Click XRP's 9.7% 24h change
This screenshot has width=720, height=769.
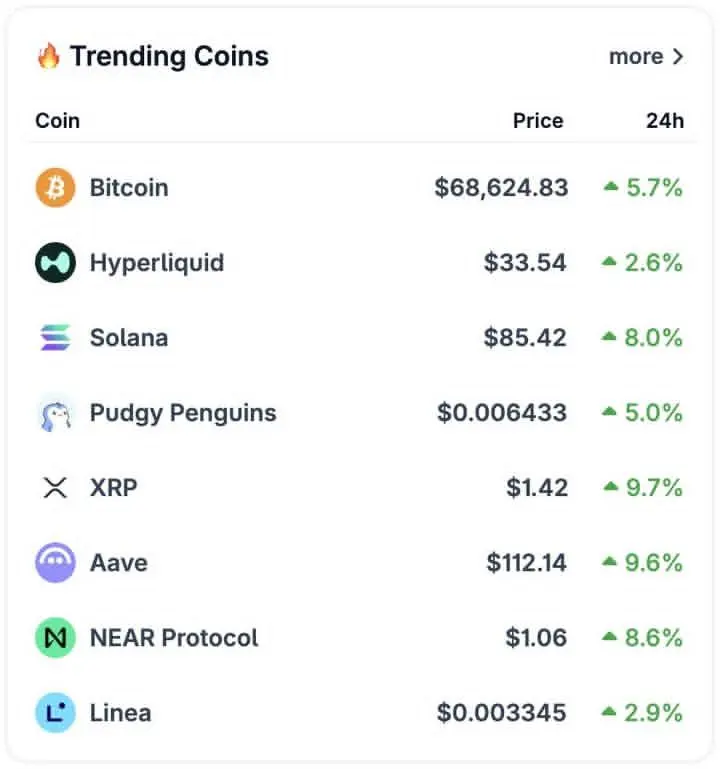tap(655, 488)
